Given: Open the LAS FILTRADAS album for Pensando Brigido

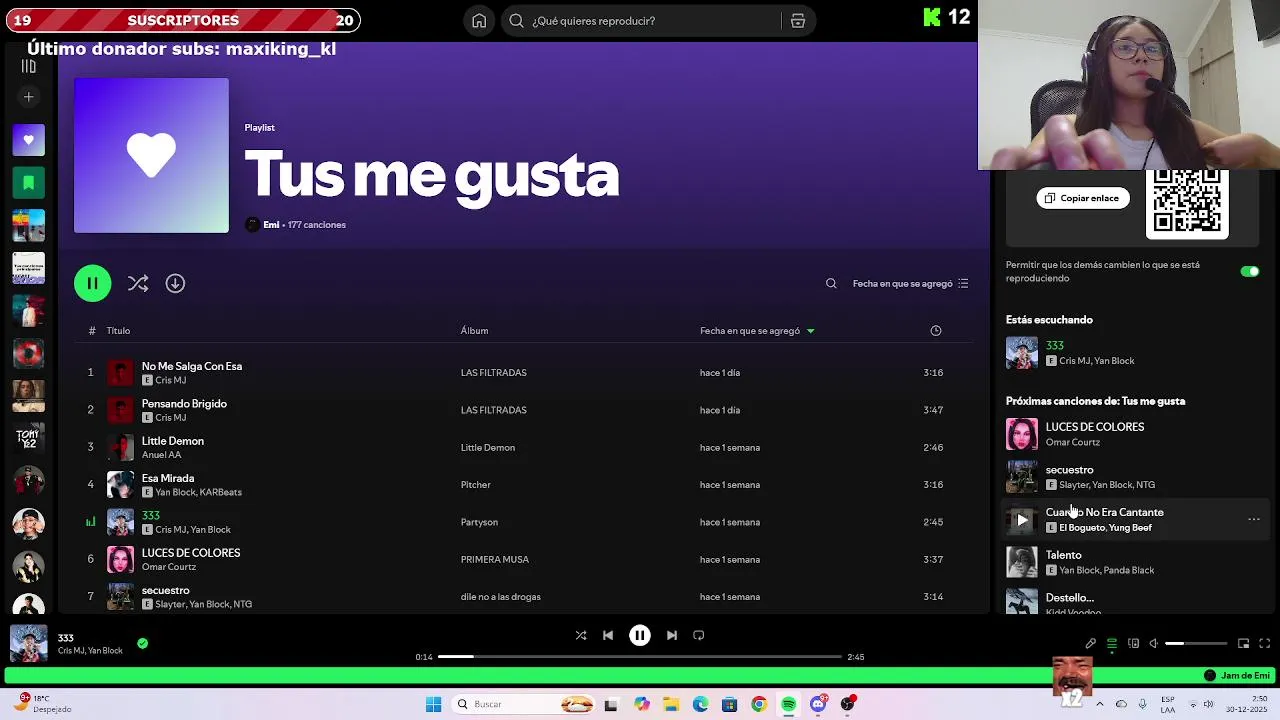Looking at the screenshot, I should [x=493, y=410].
